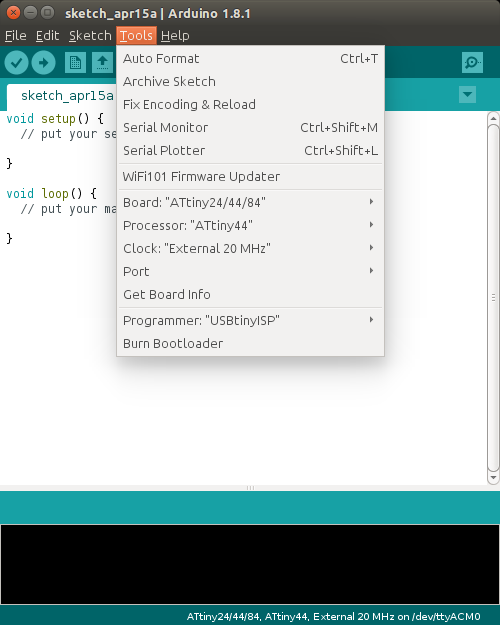
Task: Click the editor vertical scrollbar track
Action: 493,298
